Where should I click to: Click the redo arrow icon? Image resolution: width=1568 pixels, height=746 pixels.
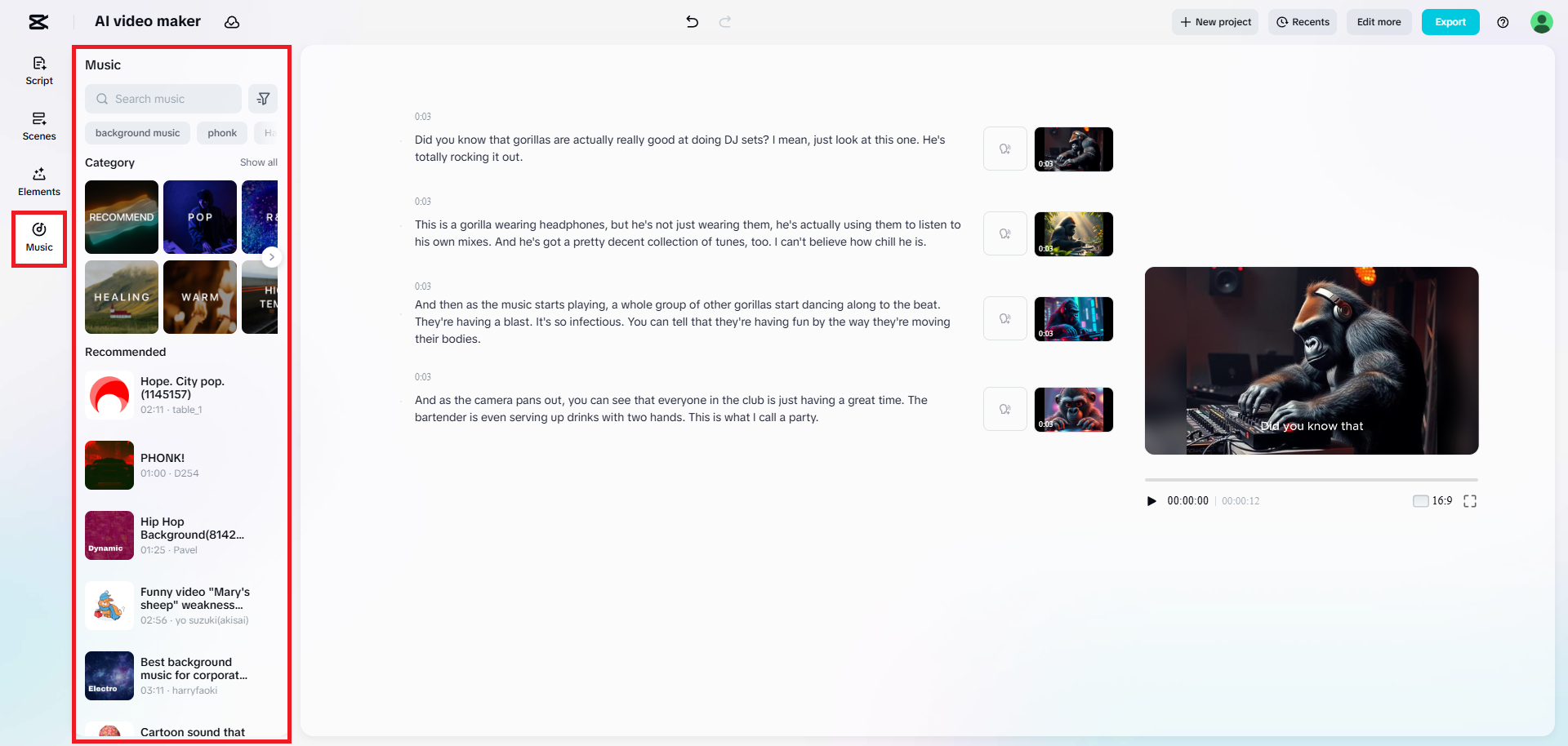pos(725,22)
